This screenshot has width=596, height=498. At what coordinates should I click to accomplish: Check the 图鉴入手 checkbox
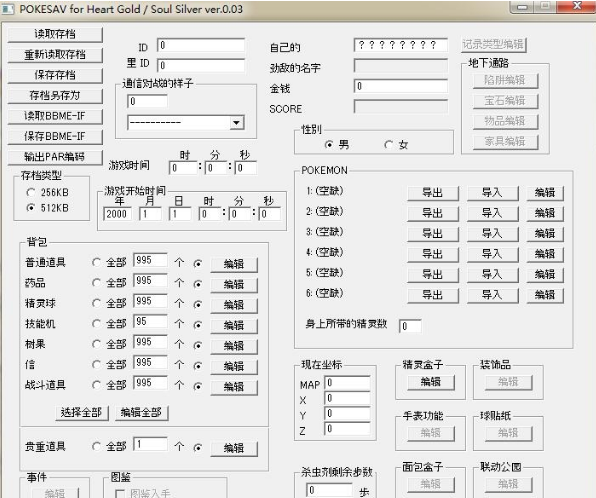click(120, 494)
